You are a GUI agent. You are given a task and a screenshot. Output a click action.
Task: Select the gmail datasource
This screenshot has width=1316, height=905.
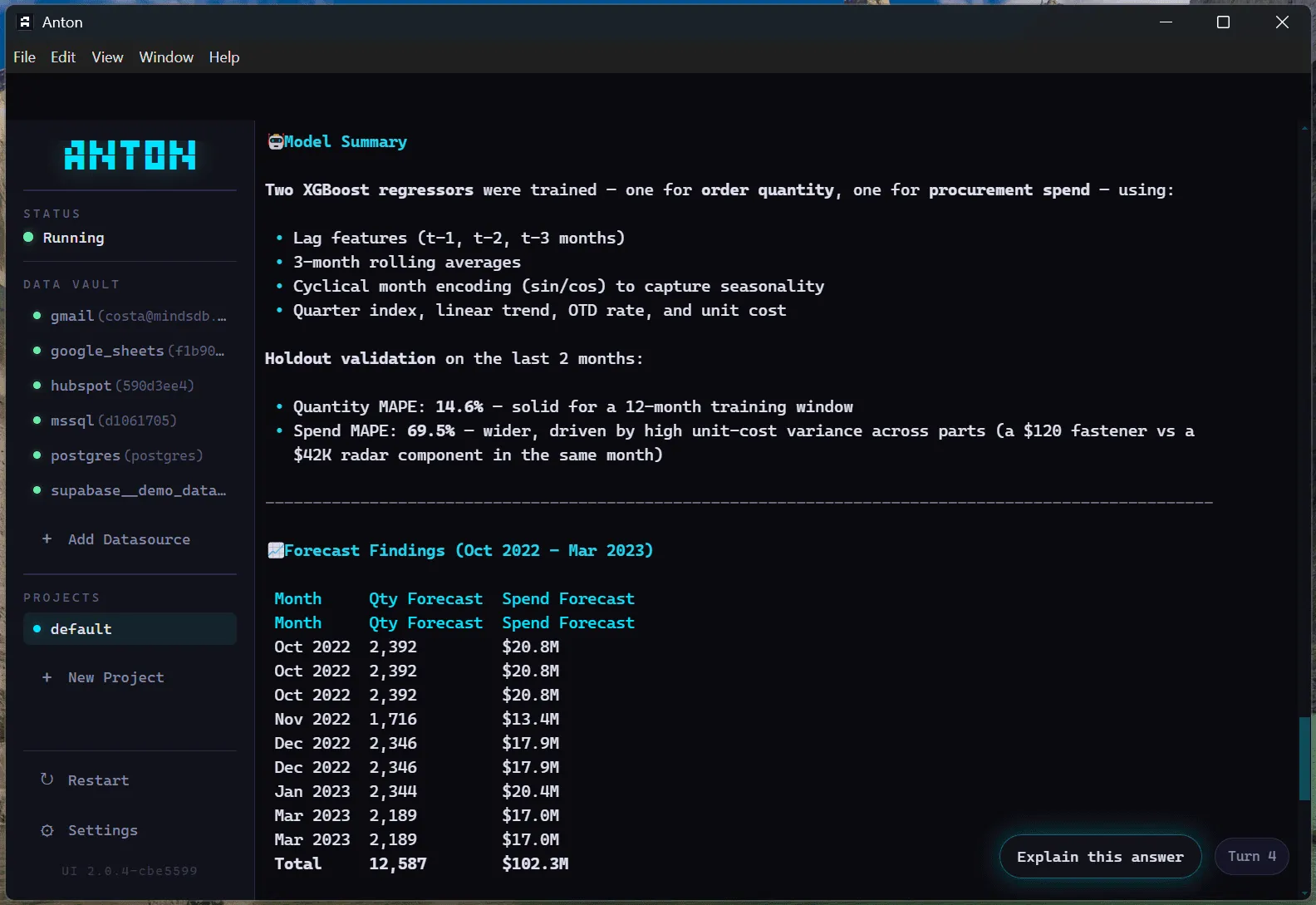click(130, 316)
